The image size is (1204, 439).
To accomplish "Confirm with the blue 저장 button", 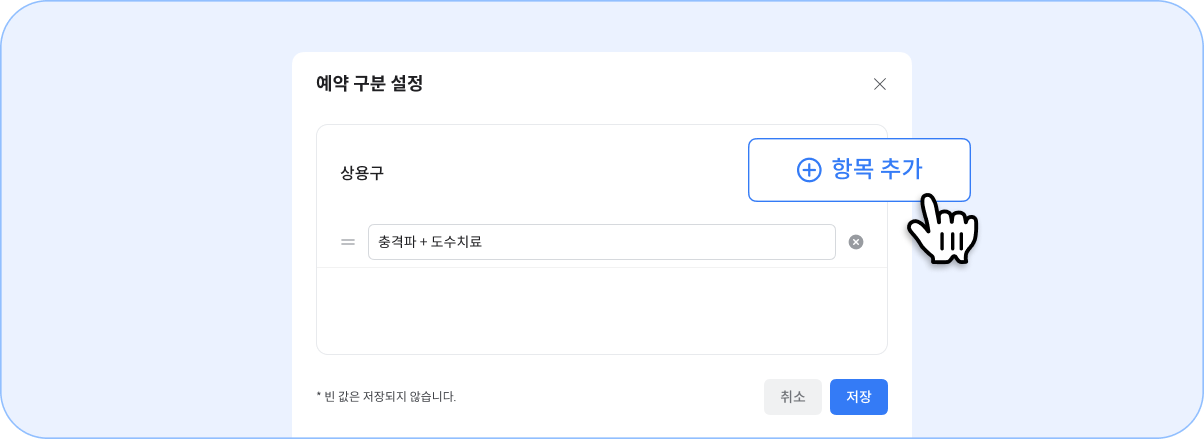I will (859, 397).
